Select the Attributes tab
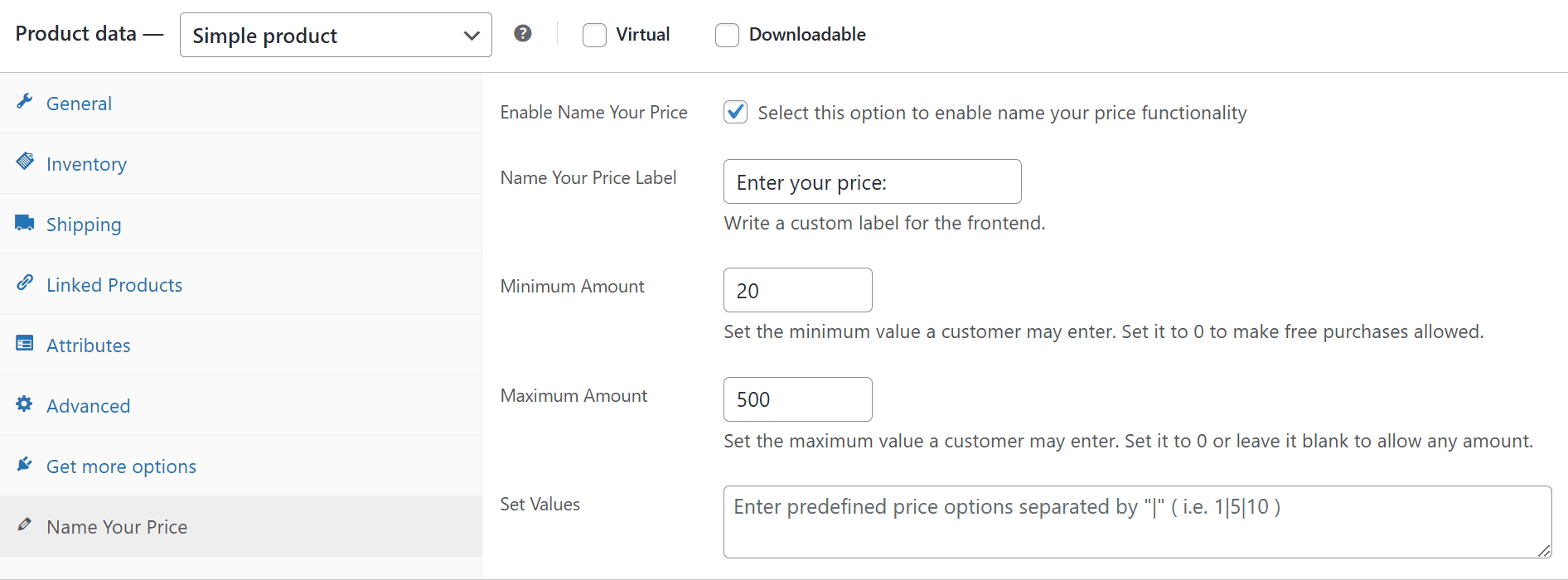1568x580 pixels. tap(240, 346)
